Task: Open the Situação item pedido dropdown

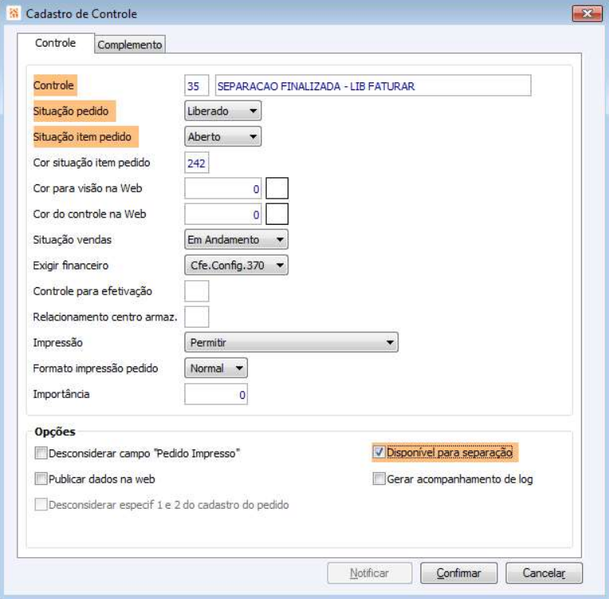Action: [x=223, y=137]
